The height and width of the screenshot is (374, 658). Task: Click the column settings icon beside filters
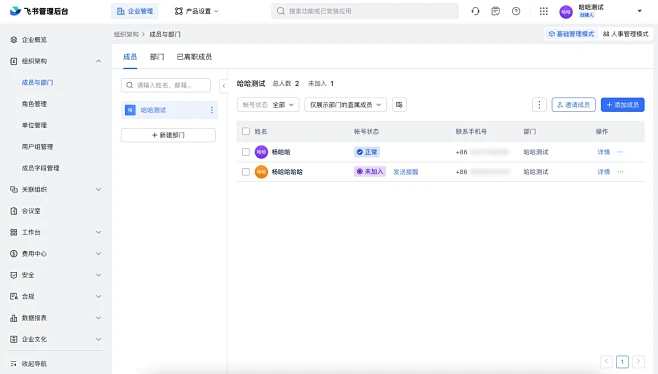click(x=399, y=105)
